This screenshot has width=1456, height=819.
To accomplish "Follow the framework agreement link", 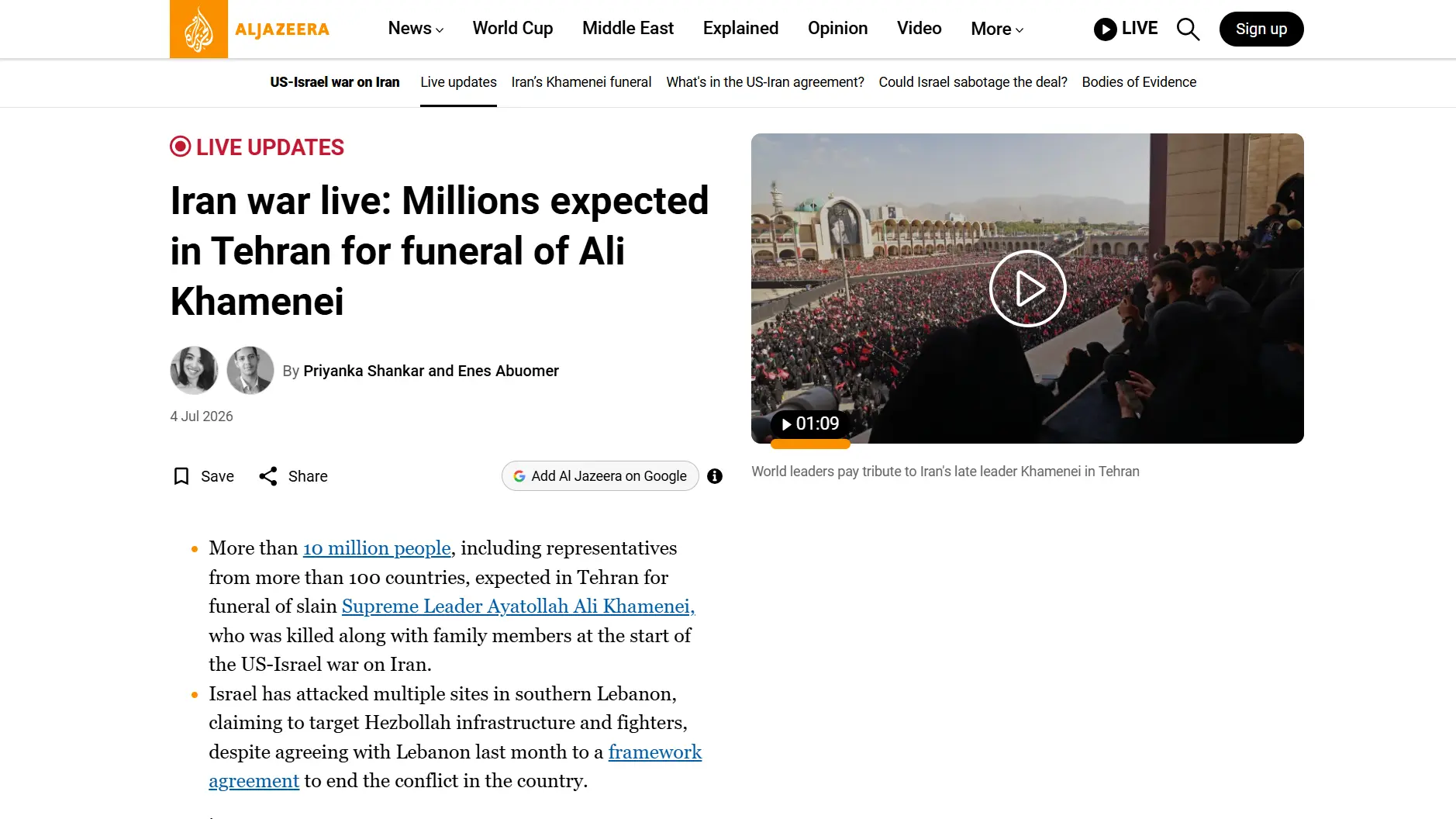I will point(655,752).
